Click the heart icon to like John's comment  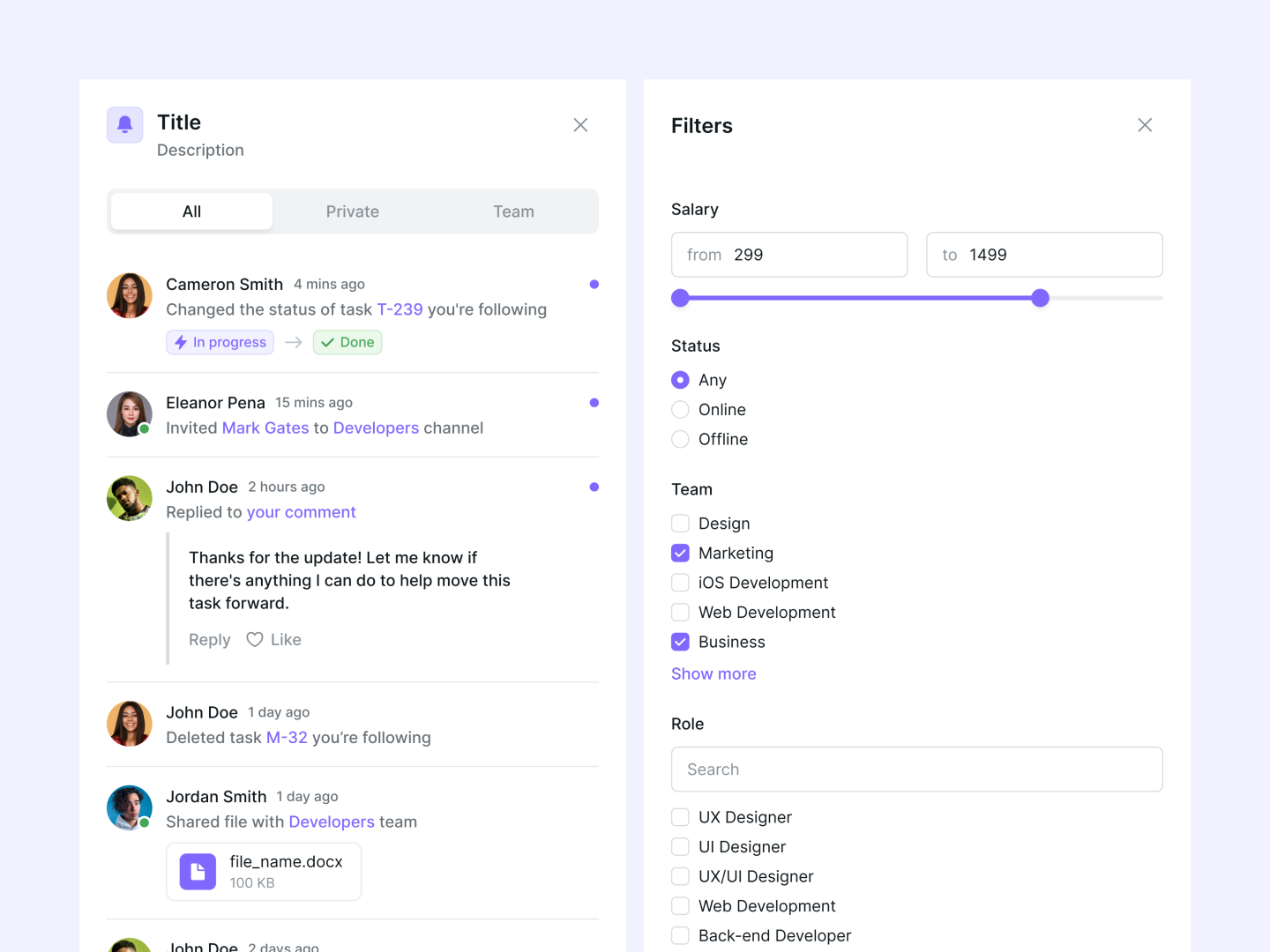(x=255, y=639)
